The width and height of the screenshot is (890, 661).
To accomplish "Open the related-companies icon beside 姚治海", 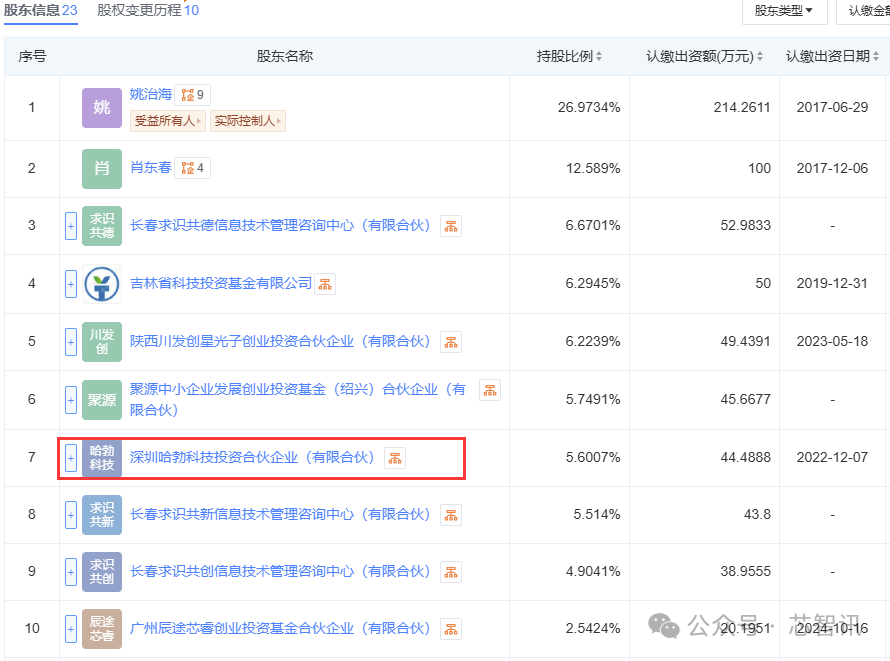I will click(192, 95).
